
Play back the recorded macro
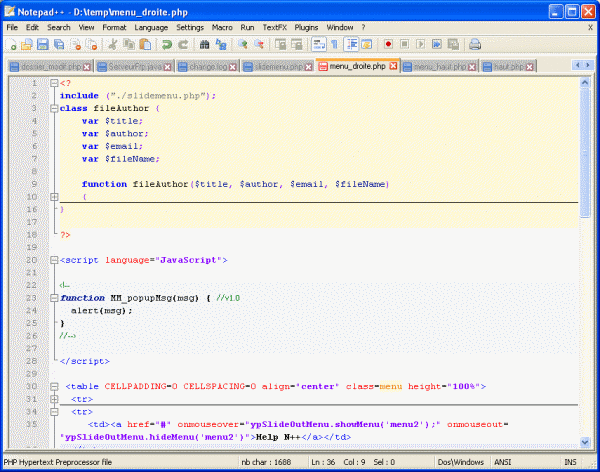coord(421,44)
